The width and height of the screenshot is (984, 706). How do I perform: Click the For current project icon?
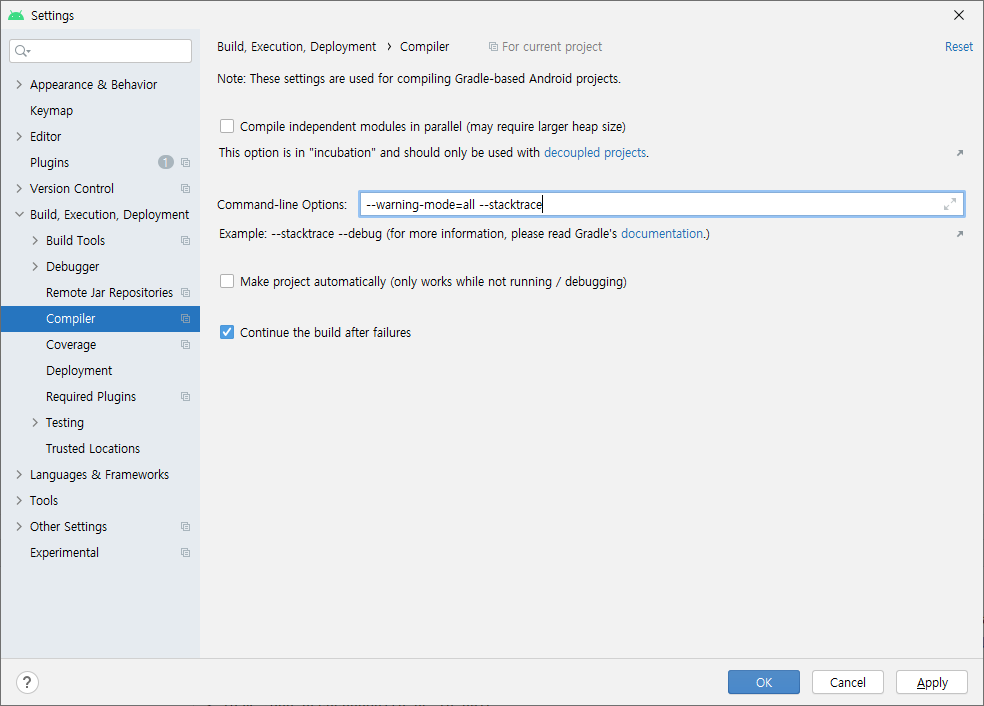pos(493,47)
